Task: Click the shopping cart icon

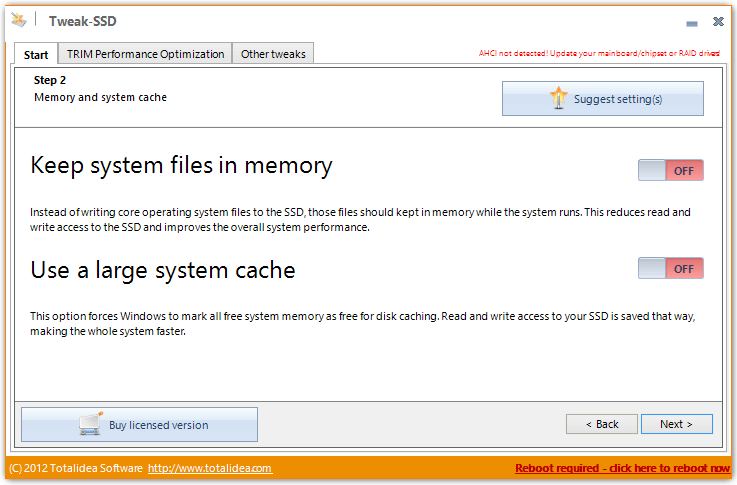Action: coord(91,423)
